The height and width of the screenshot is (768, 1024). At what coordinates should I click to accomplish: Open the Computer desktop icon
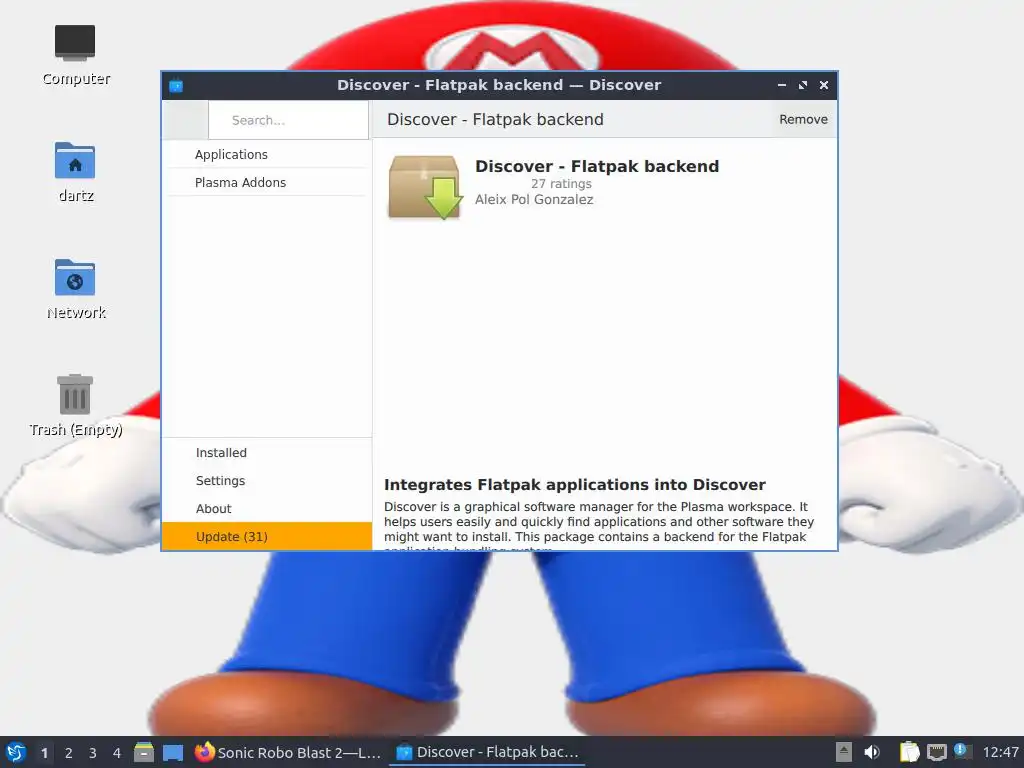pyautogui.click(x=75, y=42)
